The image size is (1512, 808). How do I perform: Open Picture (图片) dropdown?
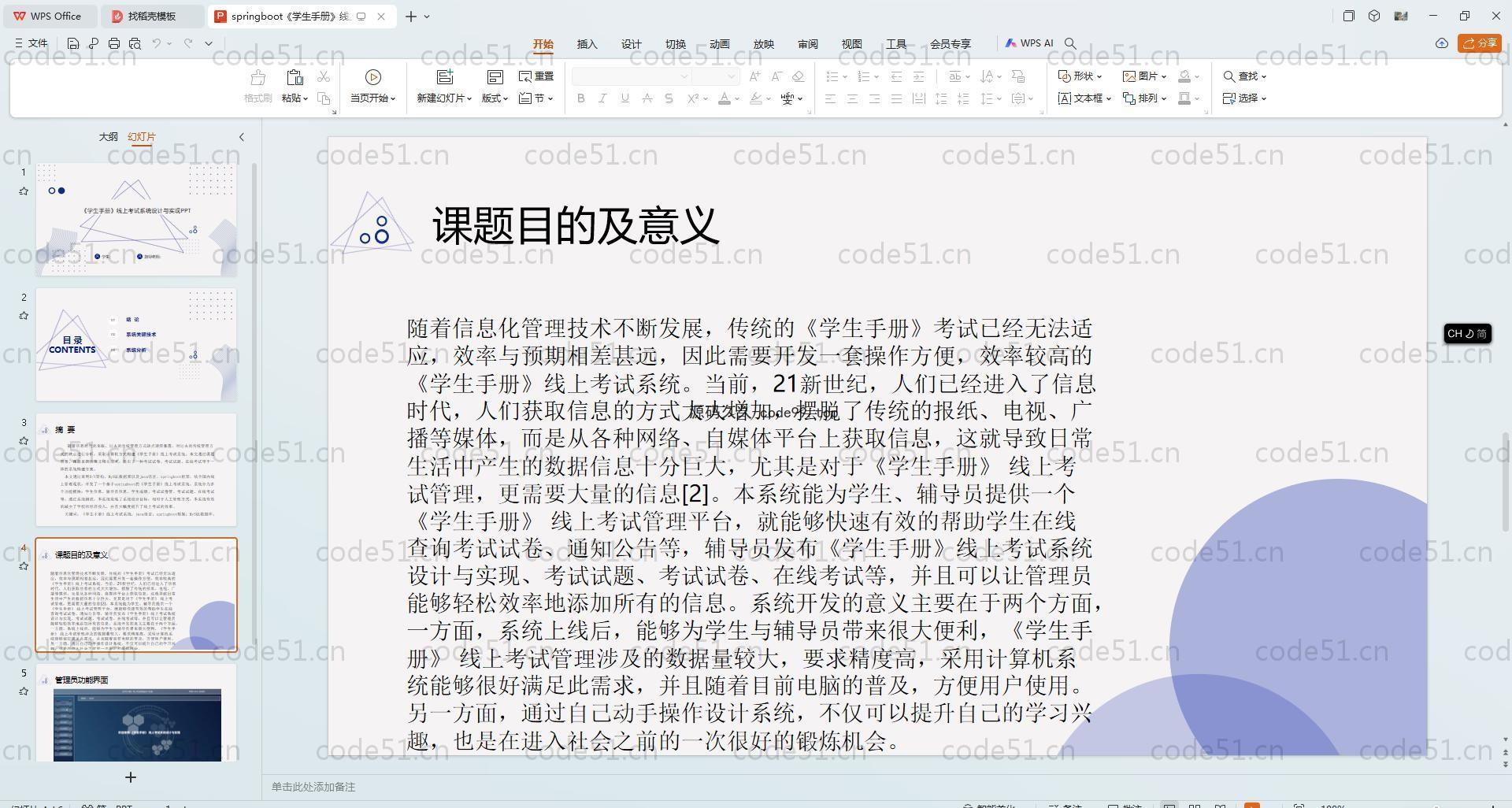click(1145, 76)
